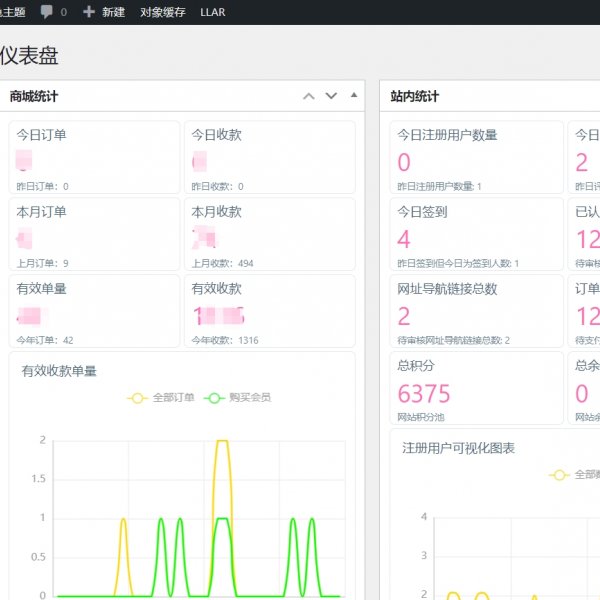Collapse the 商城统计 panel with triangle toggle
This screenshot has height=600, width=600.
click(x=353, y=96)
